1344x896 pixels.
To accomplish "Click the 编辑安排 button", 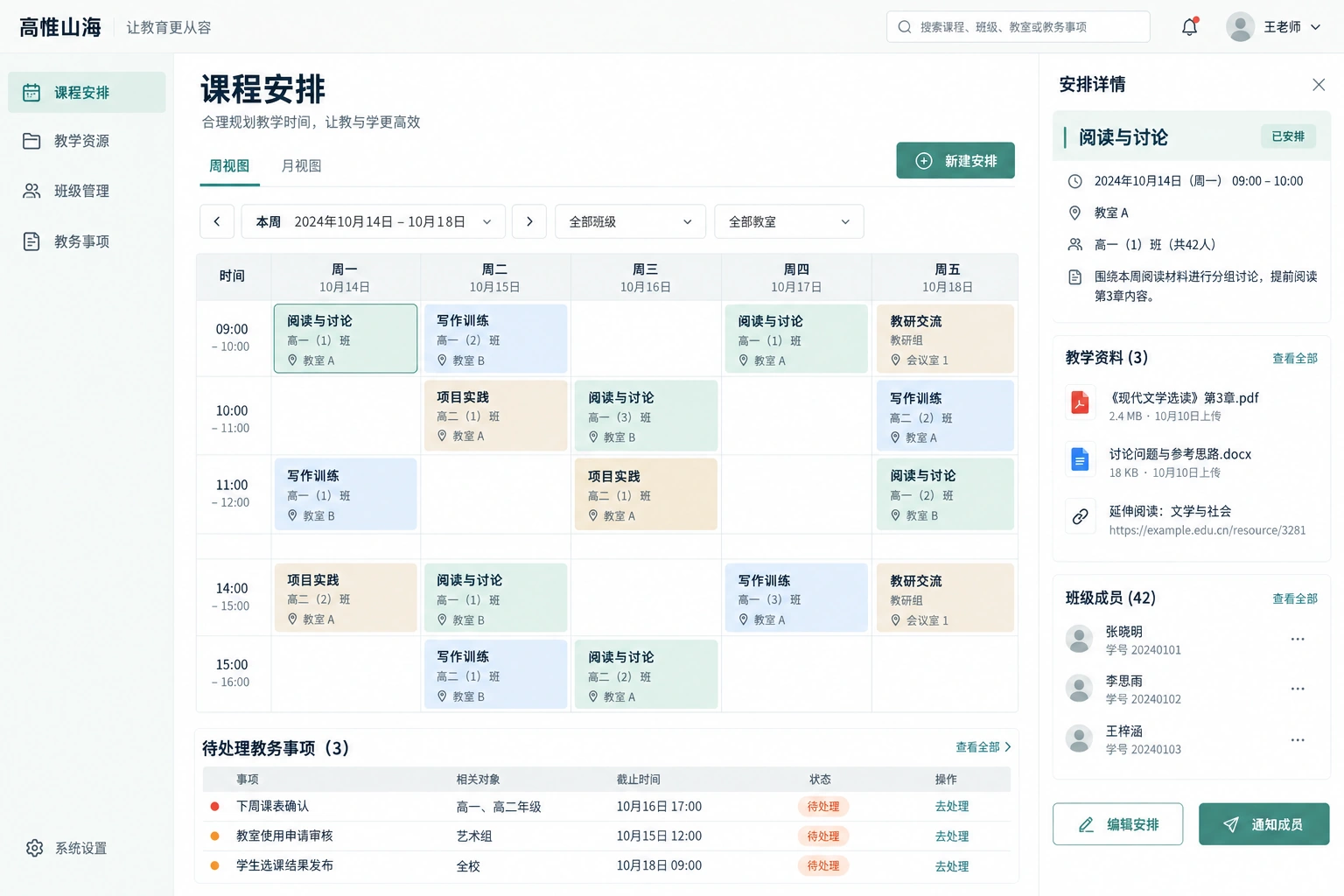I will click(1118, 824).
